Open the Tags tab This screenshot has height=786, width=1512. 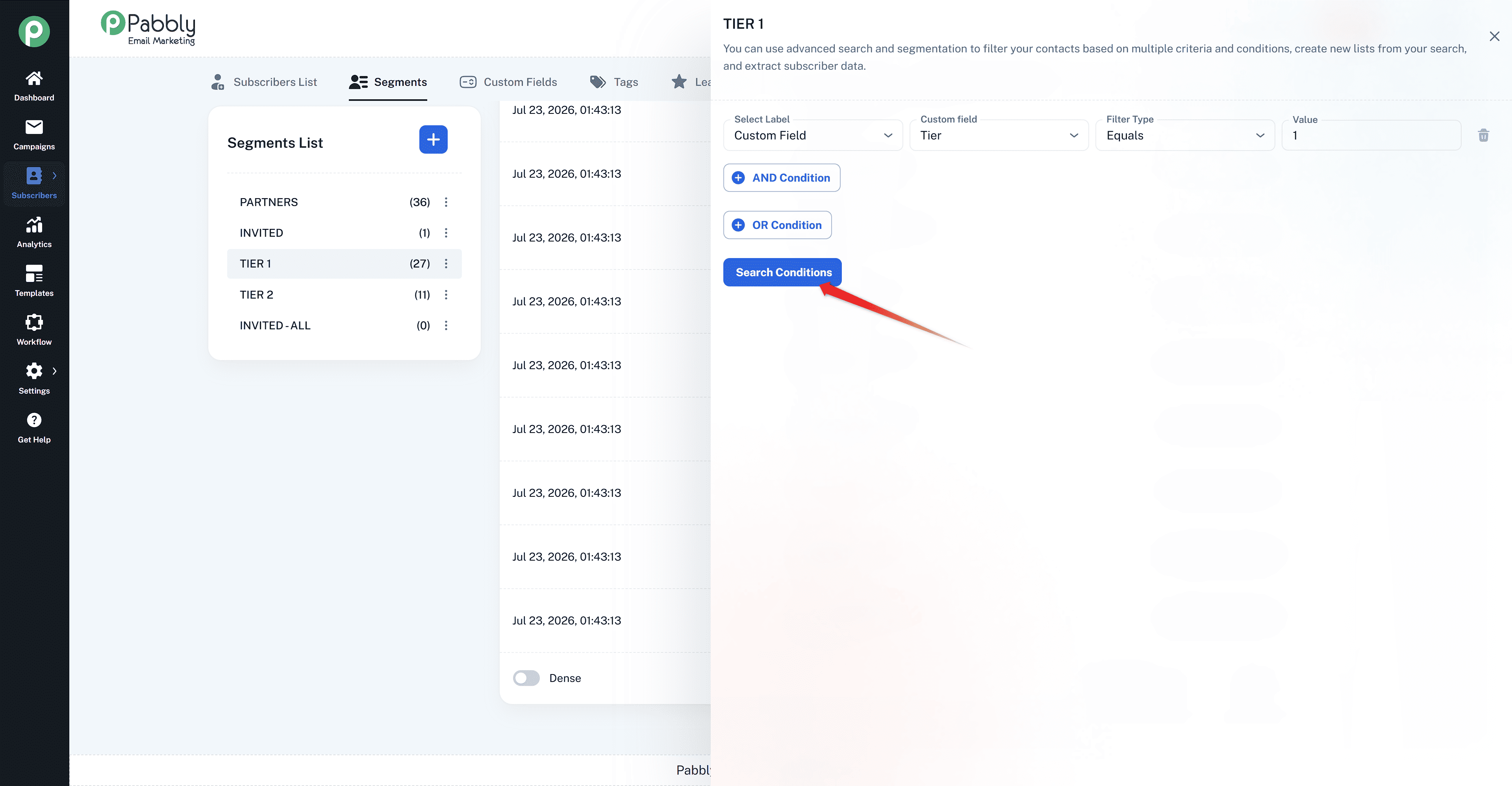614,82
